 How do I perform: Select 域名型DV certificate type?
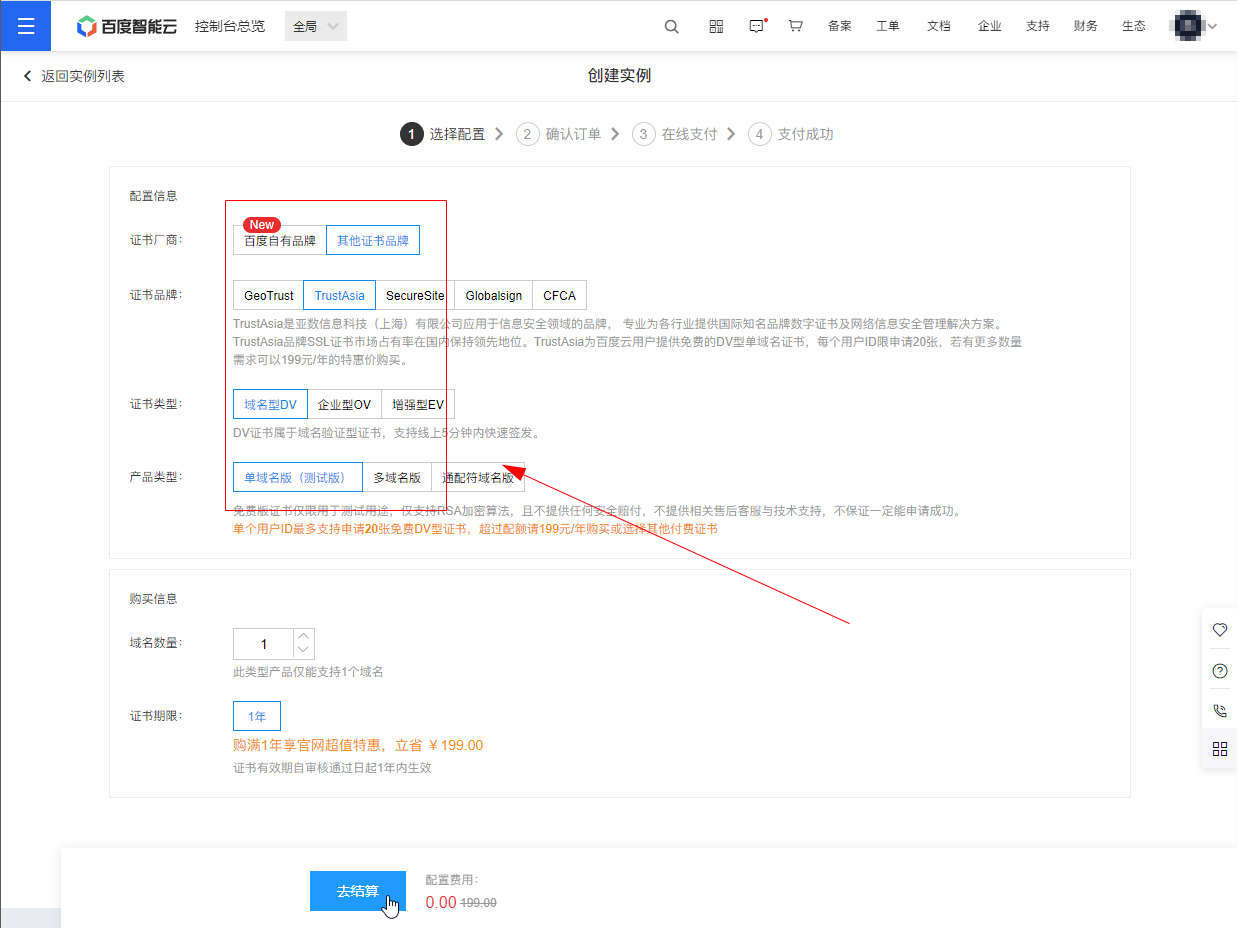(270, 405)
